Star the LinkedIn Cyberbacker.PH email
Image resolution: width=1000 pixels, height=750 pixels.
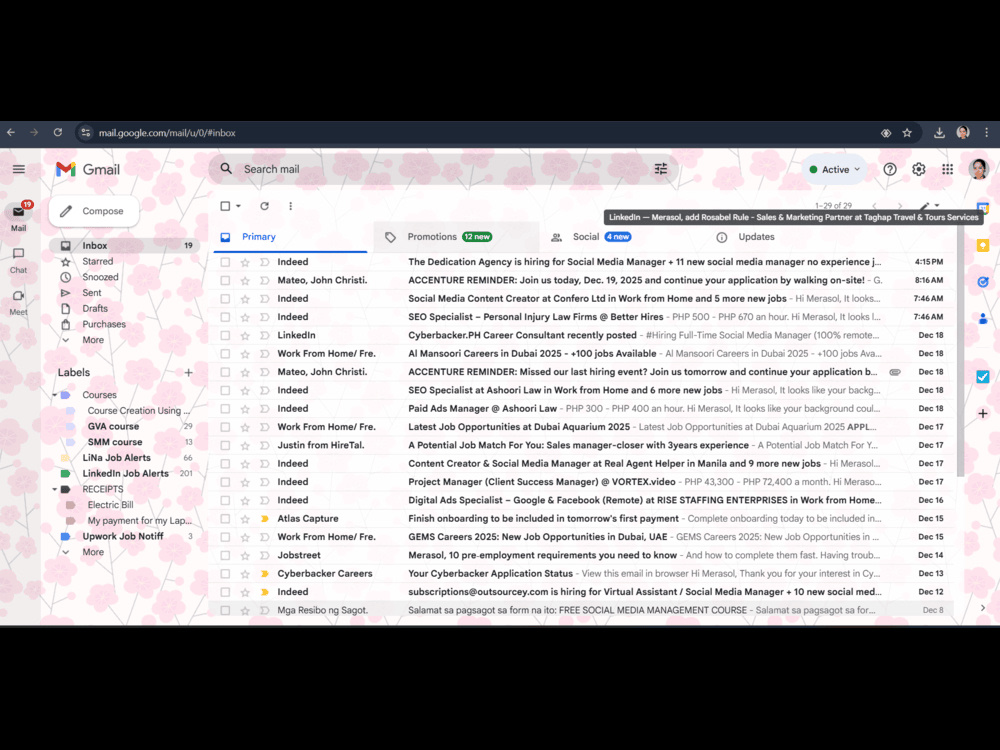pos(245,335)
